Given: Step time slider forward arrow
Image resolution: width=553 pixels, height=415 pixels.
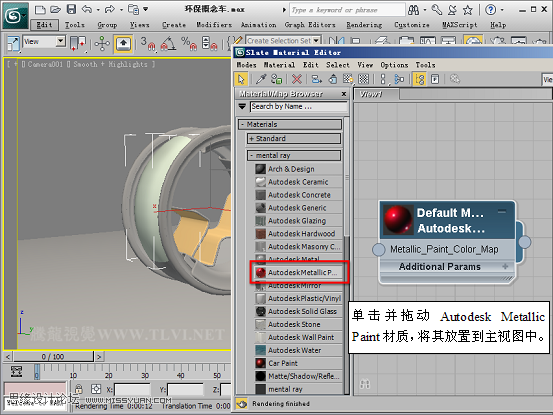Looking at the screenshot, I should [x=99, y=356].
